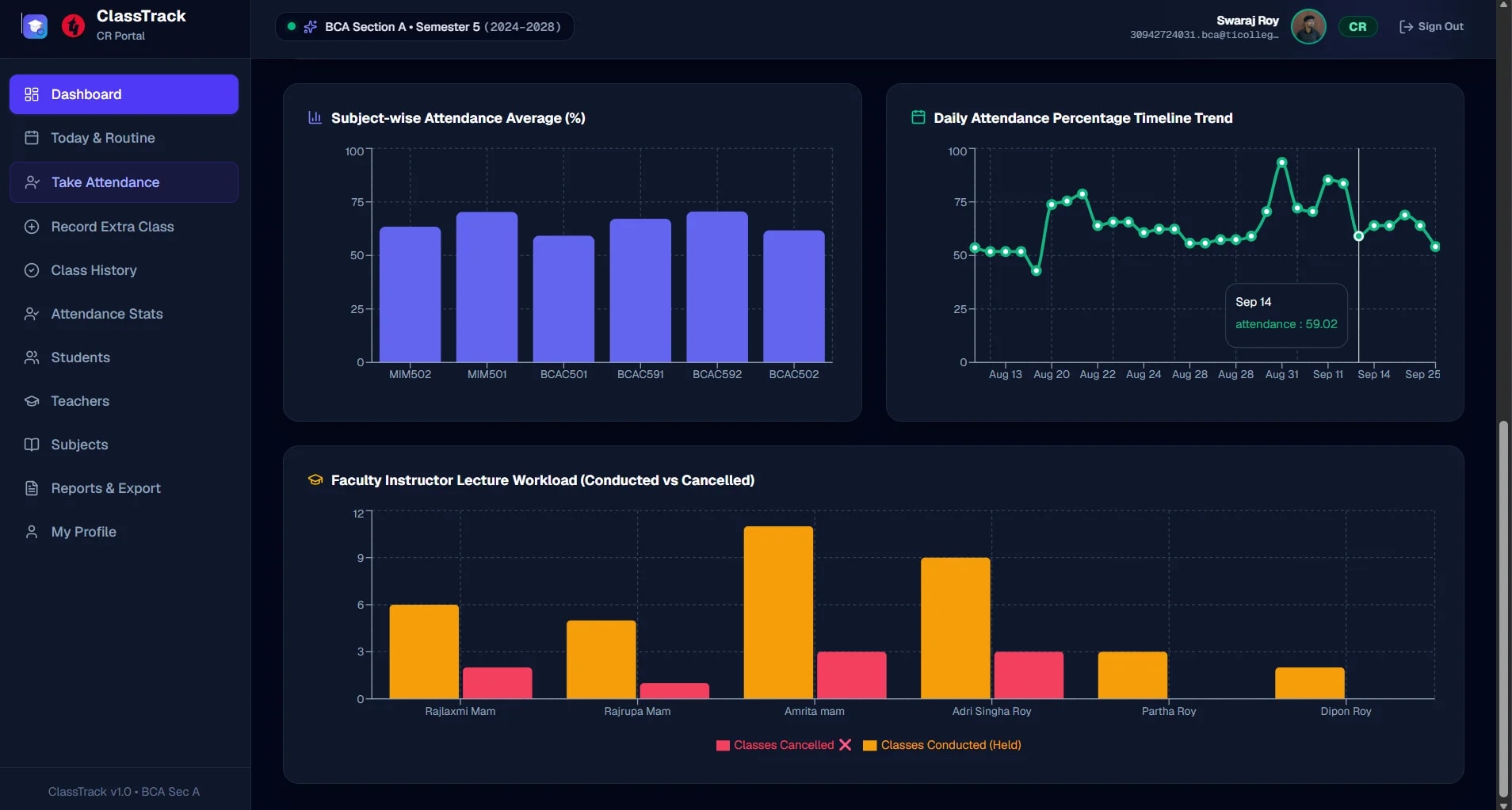Click the Reports & Export document icon
This screenshot has width=1512, height=810.
coord(32,488)
